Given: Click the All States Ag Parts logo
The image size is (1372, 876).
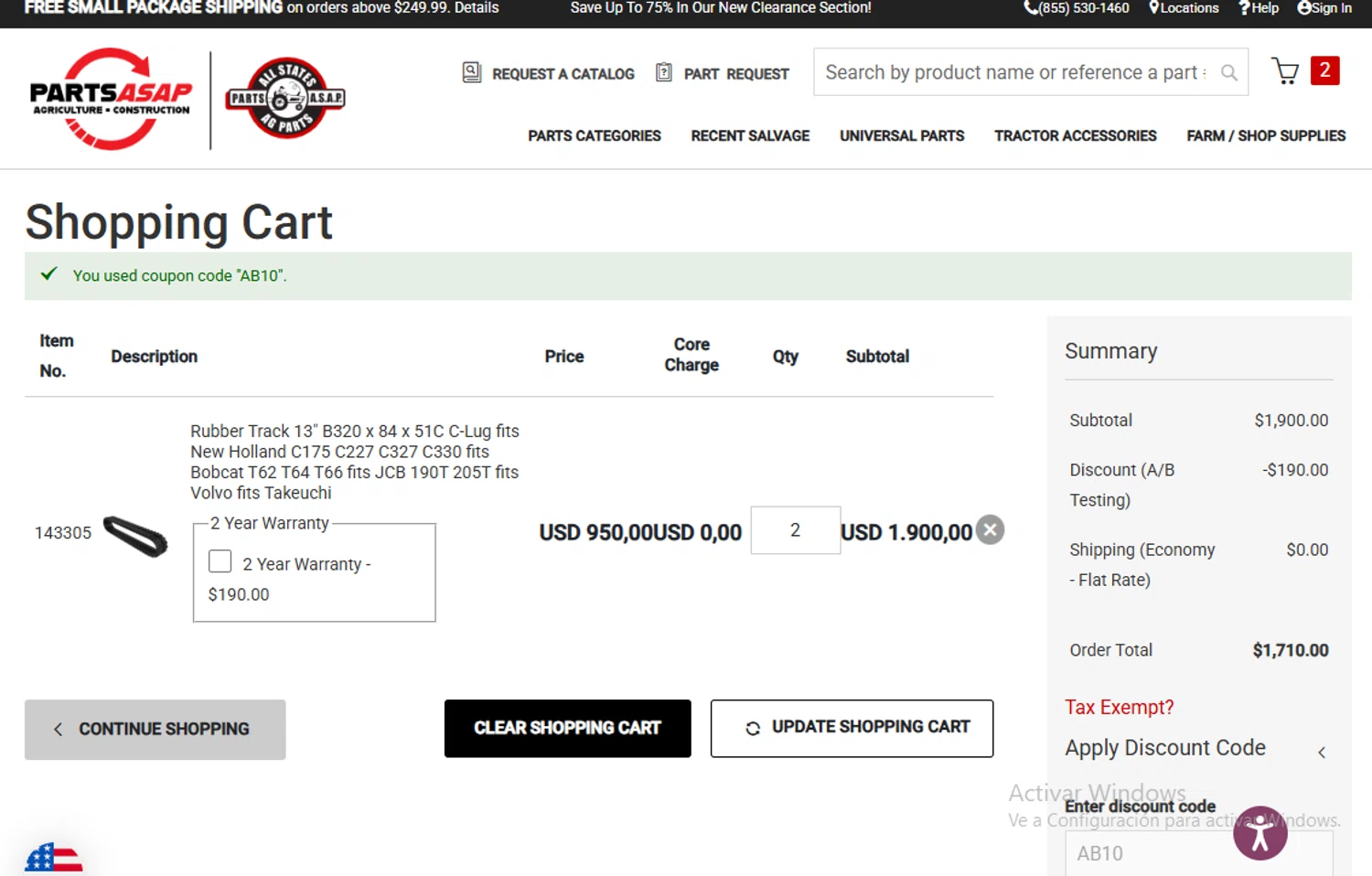Looking at the screenshot, I should [x=285, y=98].
